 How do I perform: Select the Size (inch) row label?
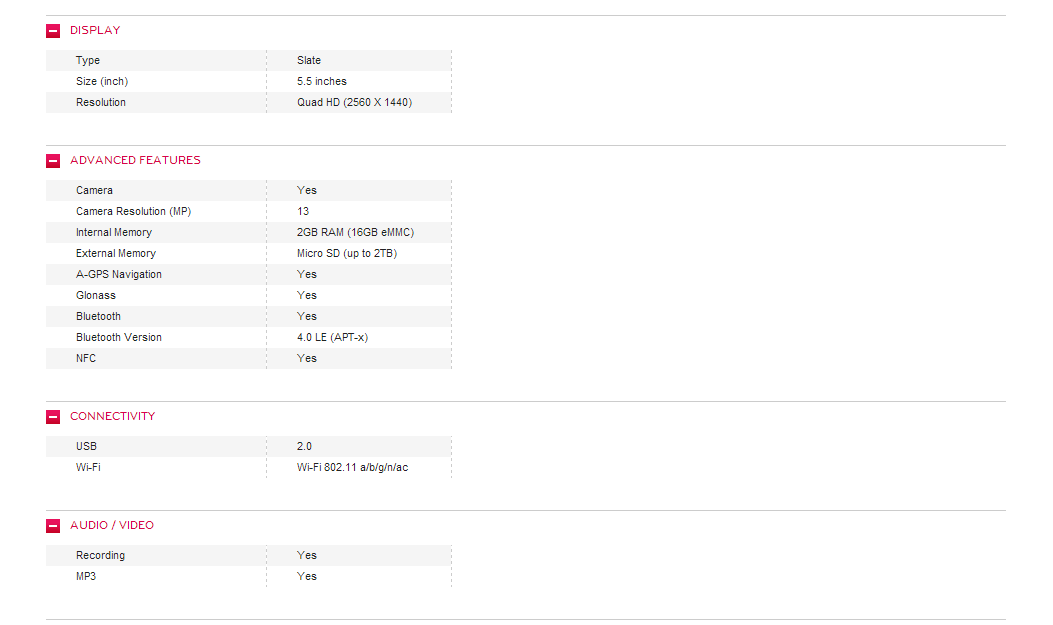[x=102, y=81]
